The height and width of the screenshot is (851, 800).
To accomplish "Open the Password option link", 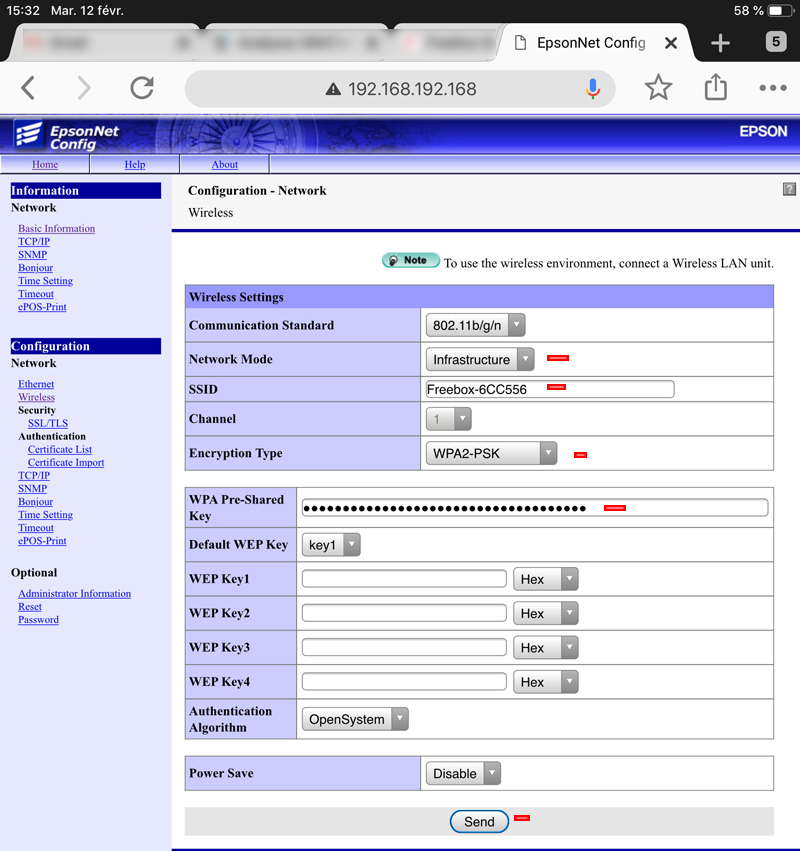I will point(38,620).
